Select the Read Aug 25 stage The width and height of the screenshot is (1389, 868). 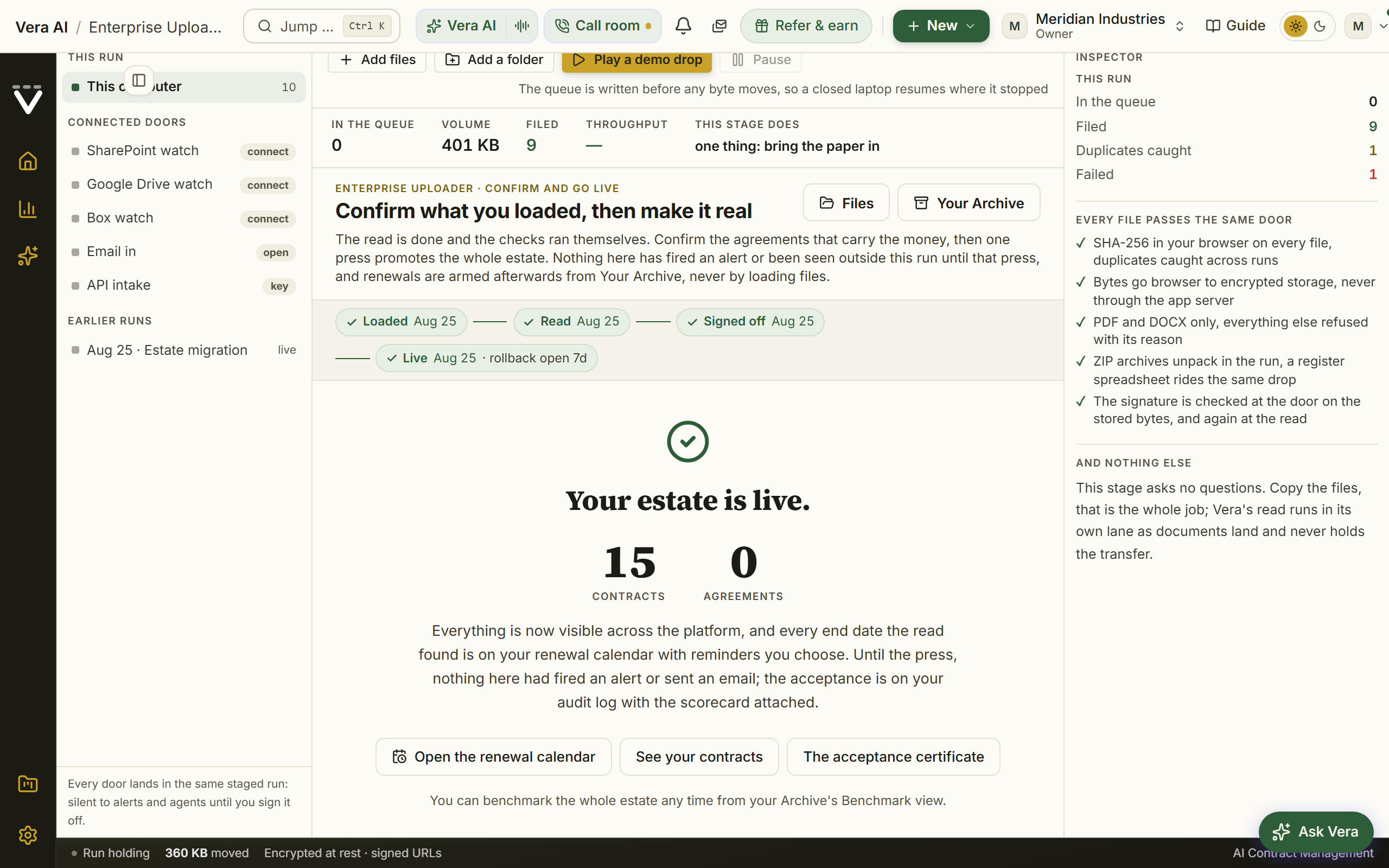pyautogui.click(x=571, y=322)
